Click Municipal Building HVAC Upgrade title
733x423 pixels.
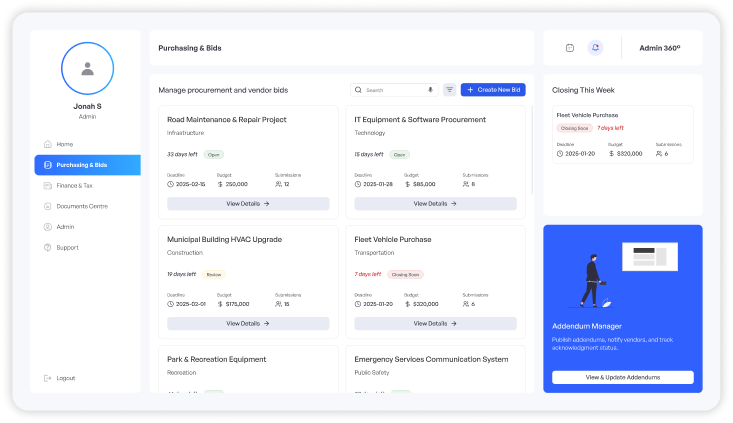point(224,239)
